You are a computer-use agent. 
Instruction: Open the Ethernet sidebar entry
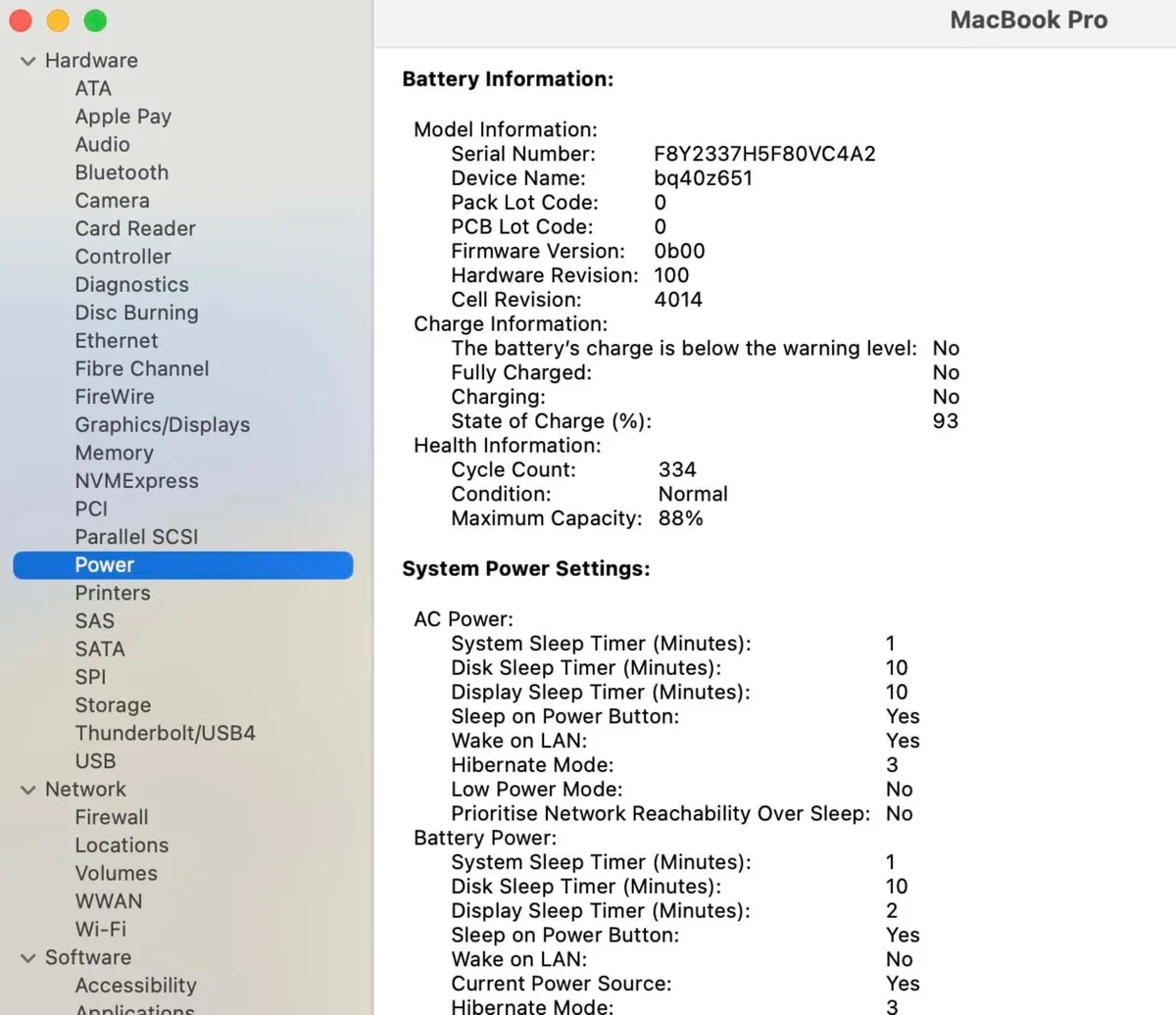[x=116, y=341]
